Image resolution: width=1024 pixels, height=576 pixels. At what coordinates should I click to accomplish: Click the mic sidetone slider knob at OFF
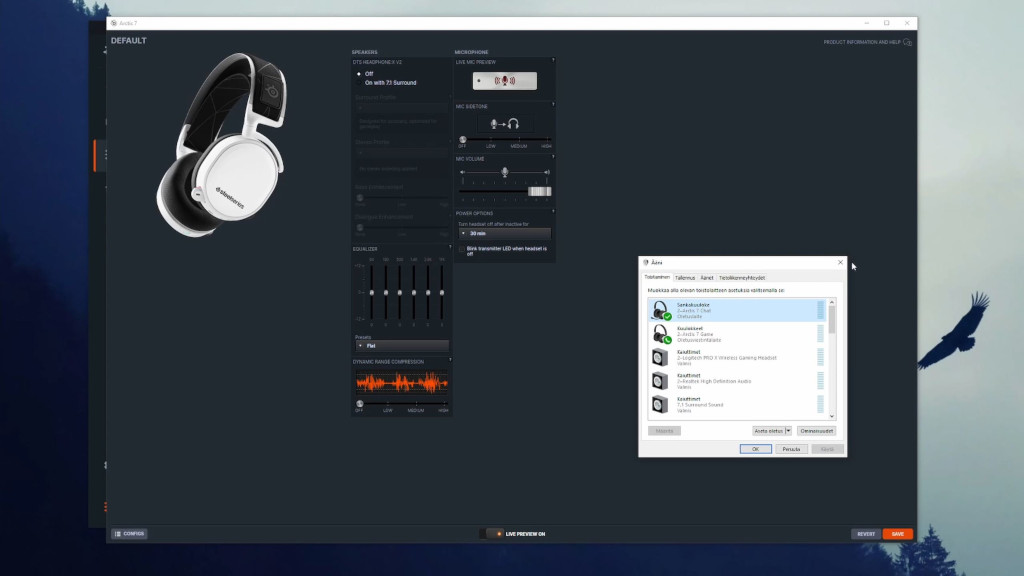coord(462,140)
